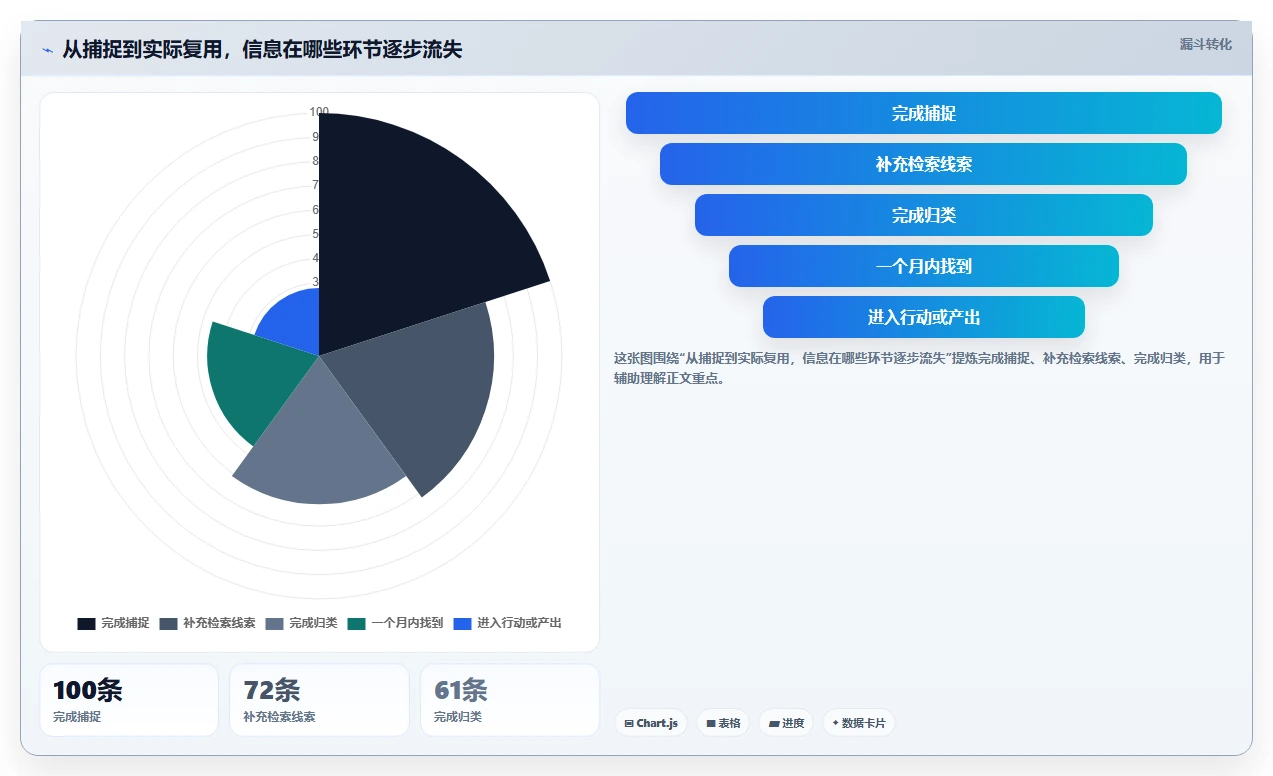This screenshot has width=1273, height=776.
Task: Click the icon in Chart.js chip
Action: pos(629,723)
